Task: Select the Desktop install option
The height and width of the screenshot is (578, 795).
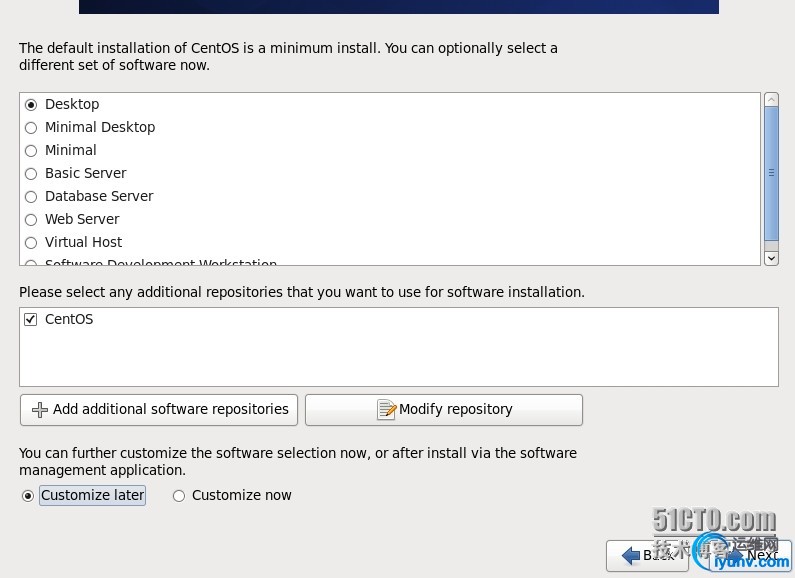Action: [31, 104]
